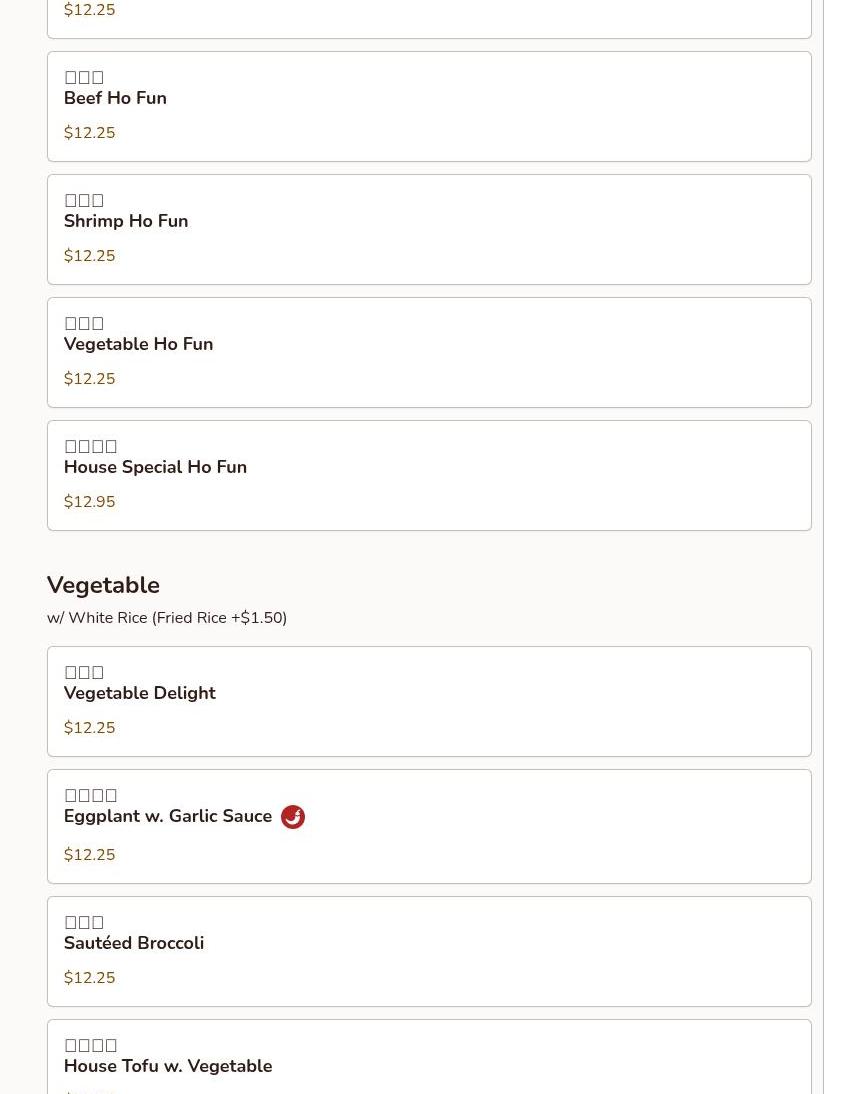Open Vegetable Delight item
The image size is (844, 1094).
click(429, 701)
